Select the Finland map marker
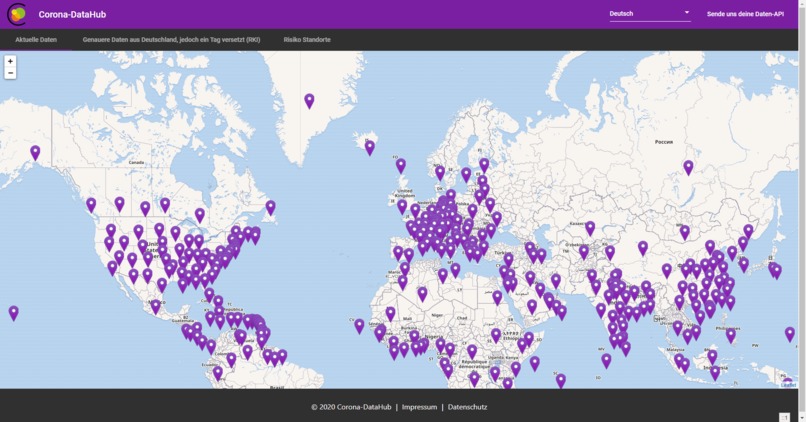This screenshot has width=806, height=422. (x=484, y=165)
